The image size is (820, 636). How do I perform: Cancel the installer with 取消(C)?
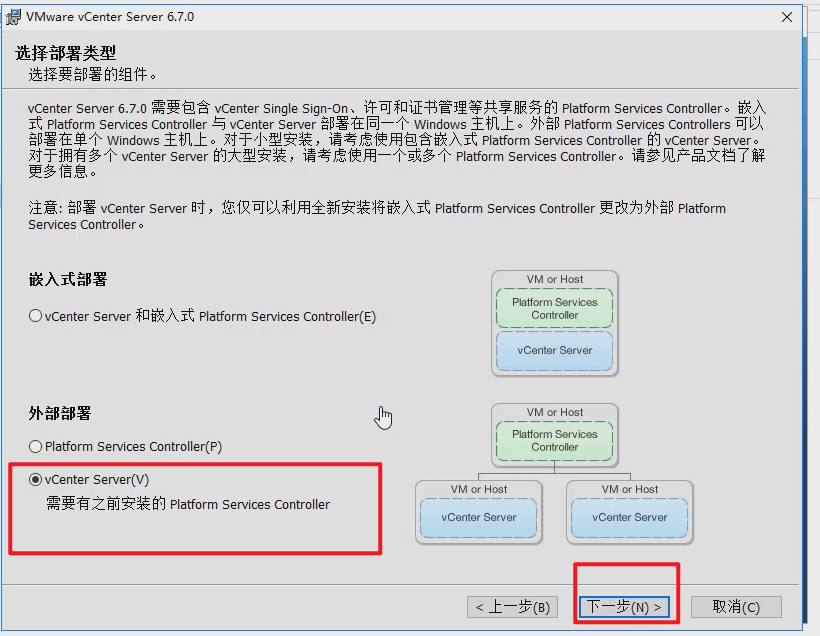pos(736,607)
